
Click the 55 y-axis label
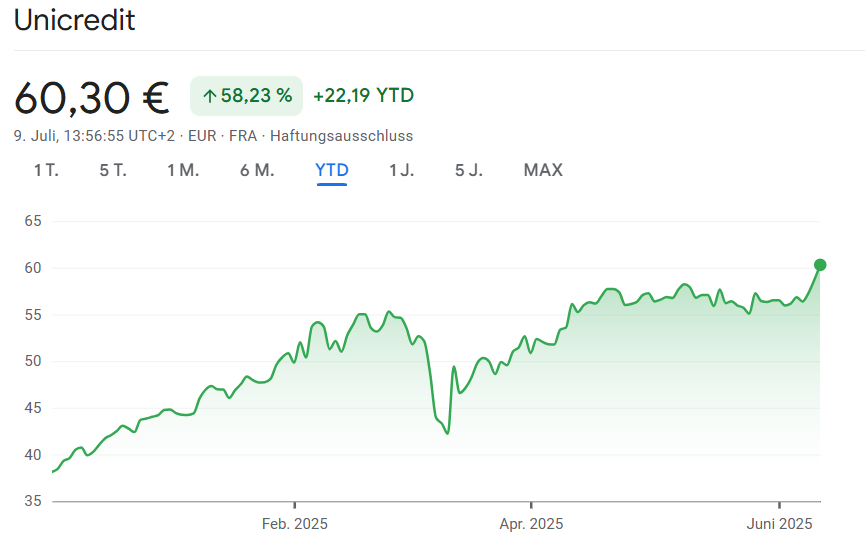click(x=33, y=315)
